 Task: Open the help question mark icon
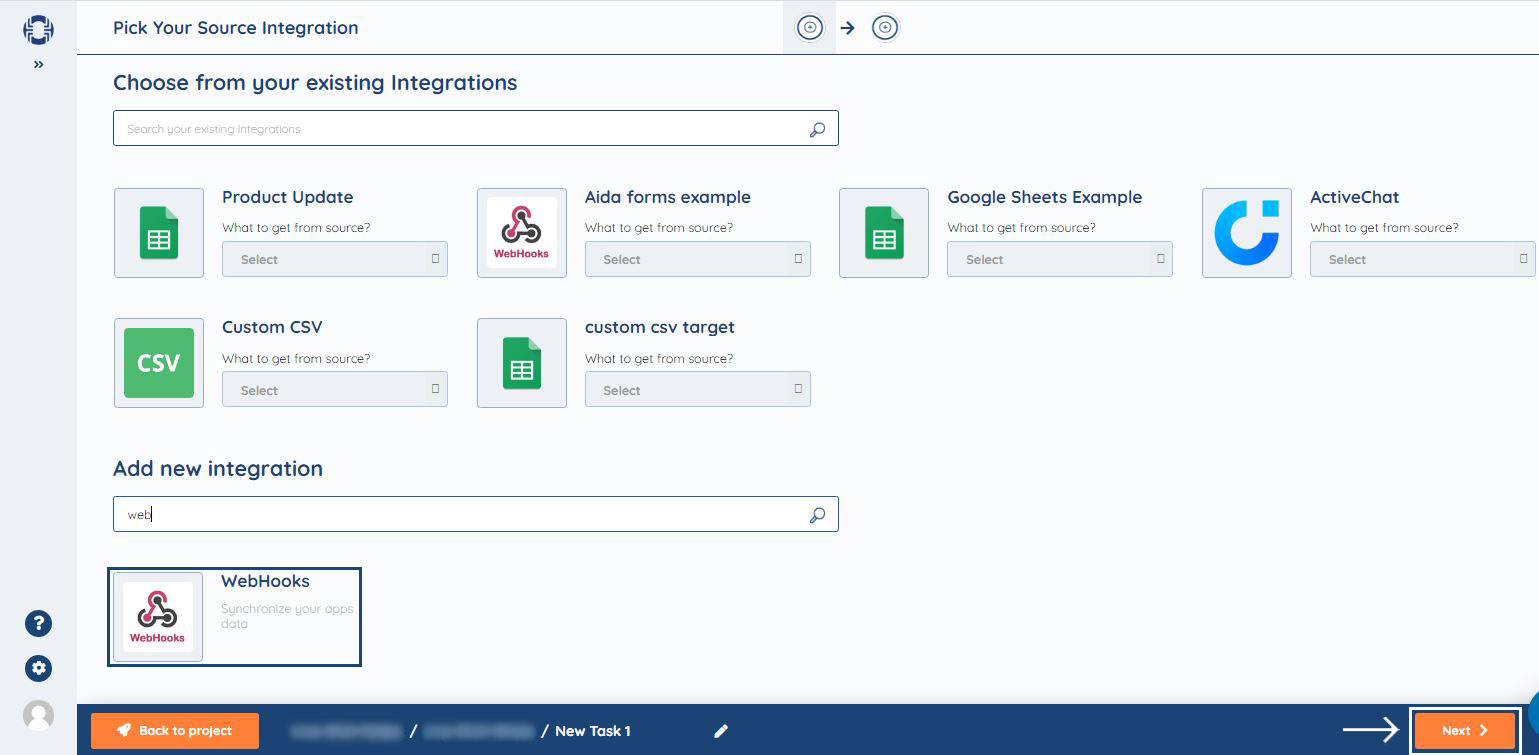coord(38,623)
